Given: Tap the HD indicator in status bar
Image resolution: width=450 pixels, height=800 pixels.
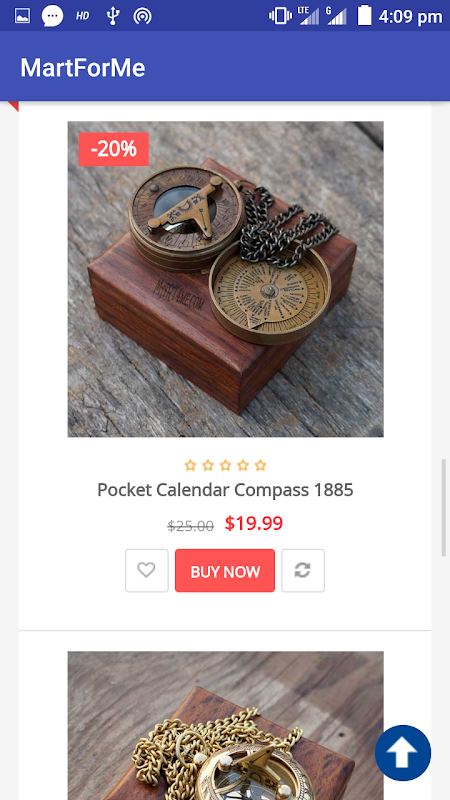Looking at the screenshot, I should 82,16.
